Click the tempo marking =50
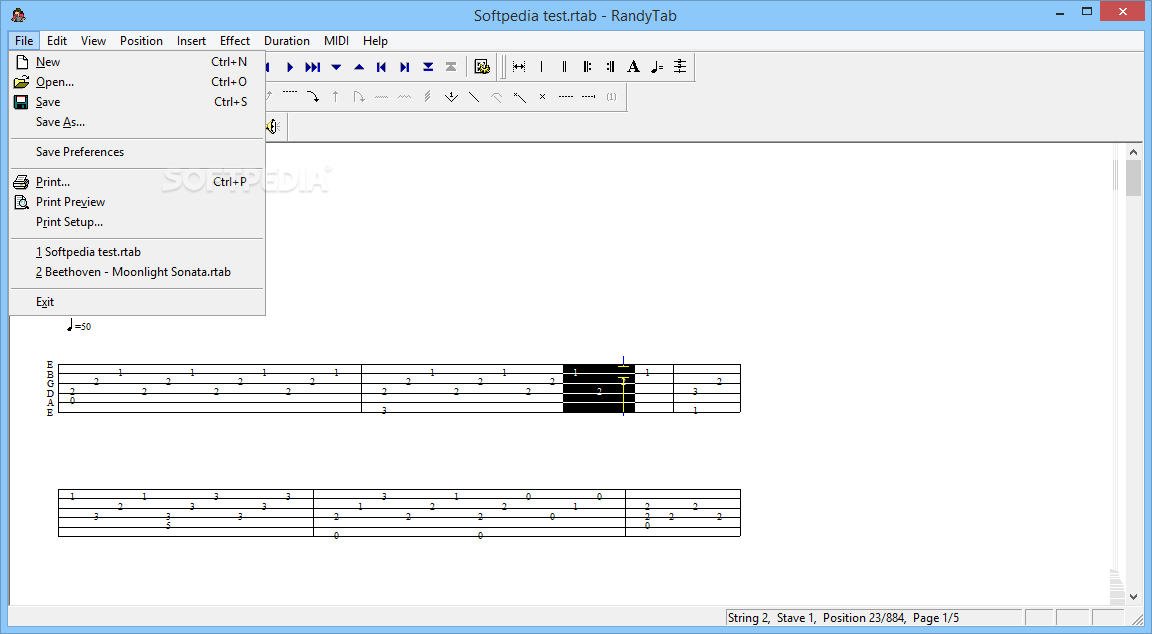The image size is (1152, 634). 79,325
